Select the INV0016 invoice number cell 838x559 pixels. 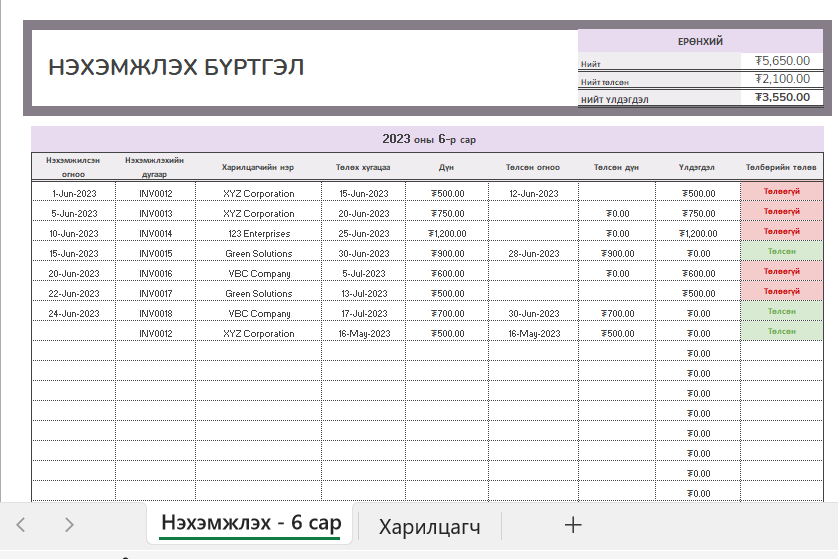[x=155, y=273]
